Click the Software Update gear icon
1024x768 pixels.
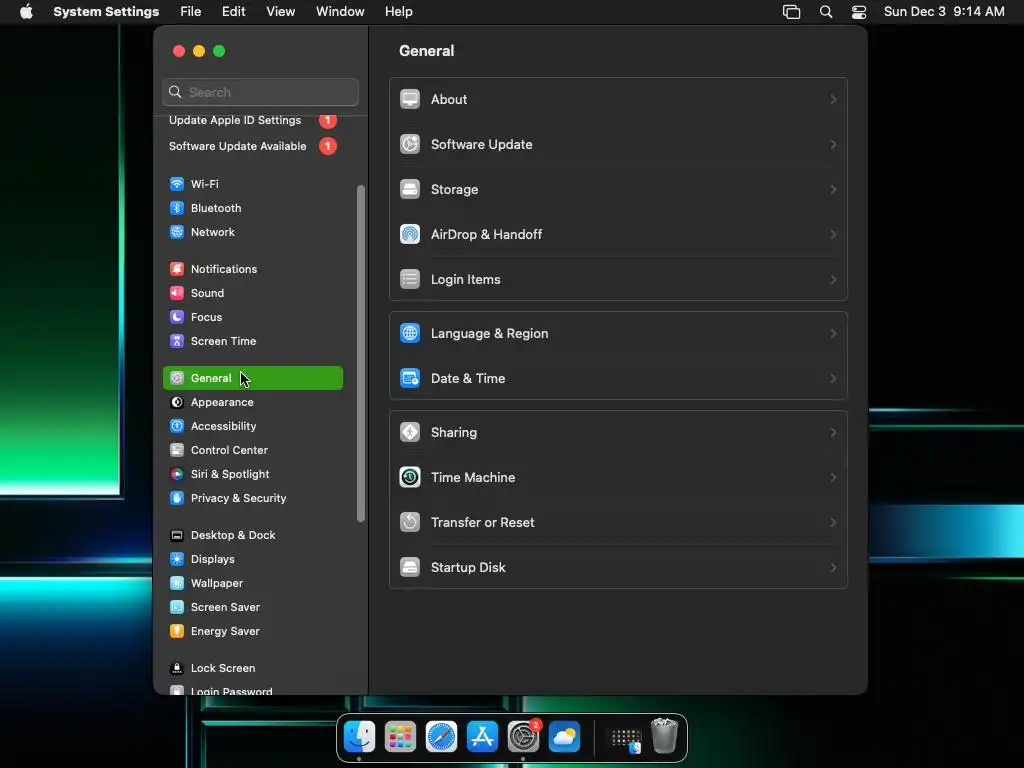click(409, 144)
